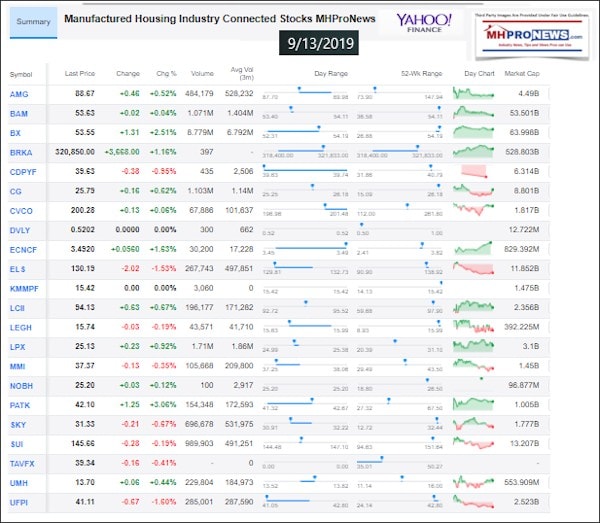Sort by the Day Range column header
This screenshot has height=523, width=600.
[331, 73]
